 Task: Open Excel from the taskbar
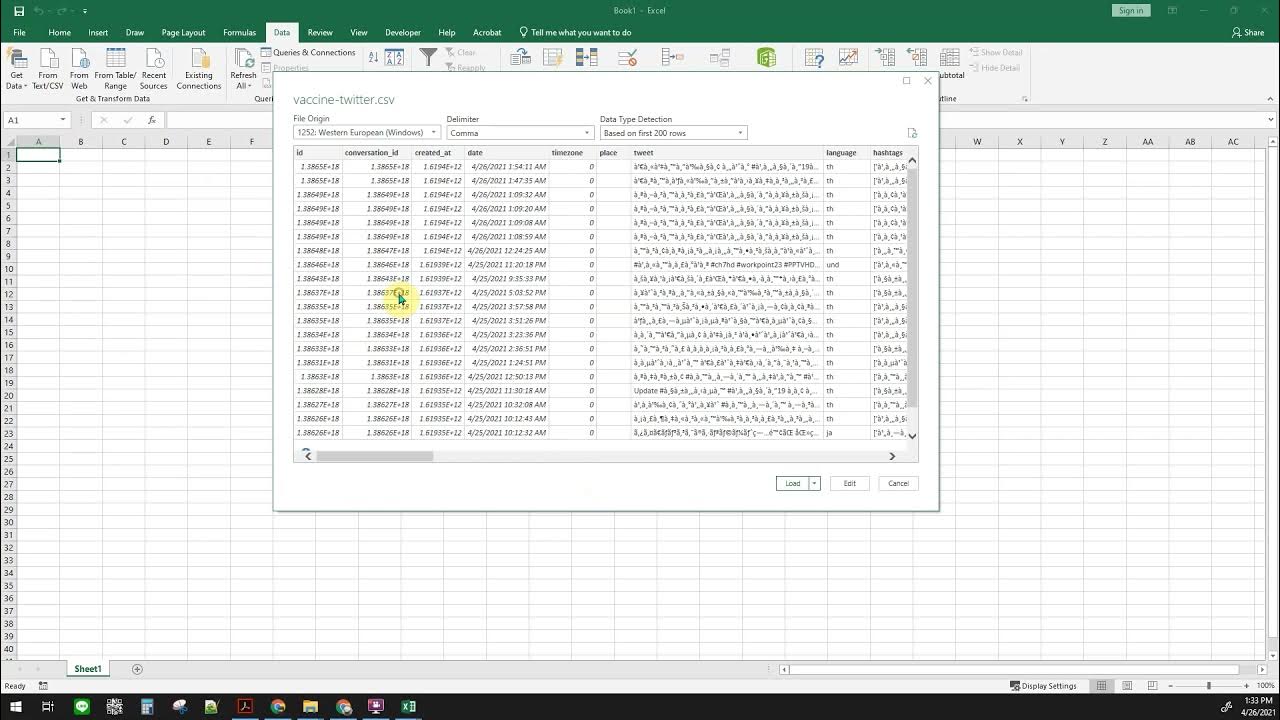408,706
